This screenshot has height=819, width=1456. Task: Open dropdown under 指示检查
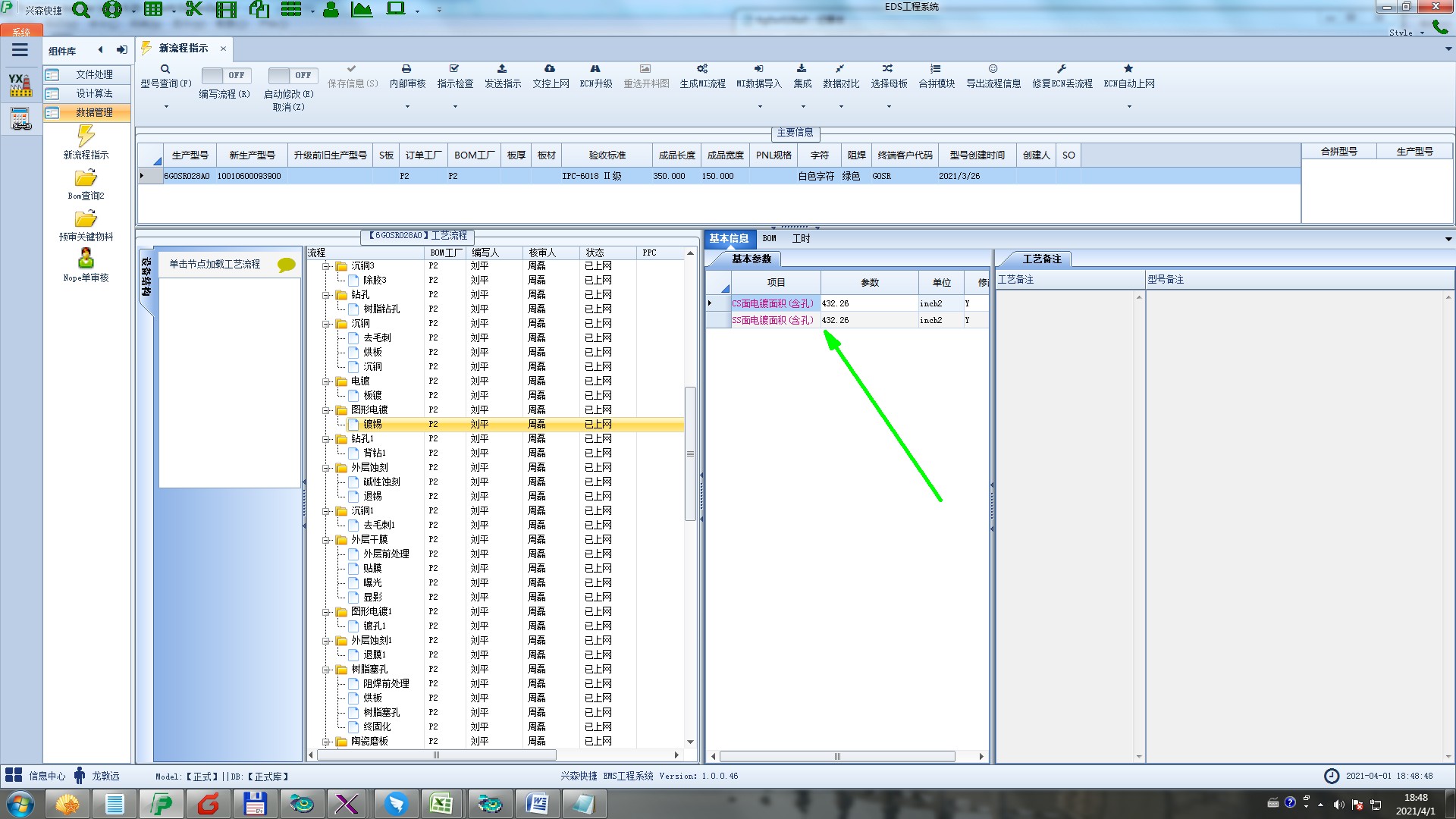[x=455, y=106]
